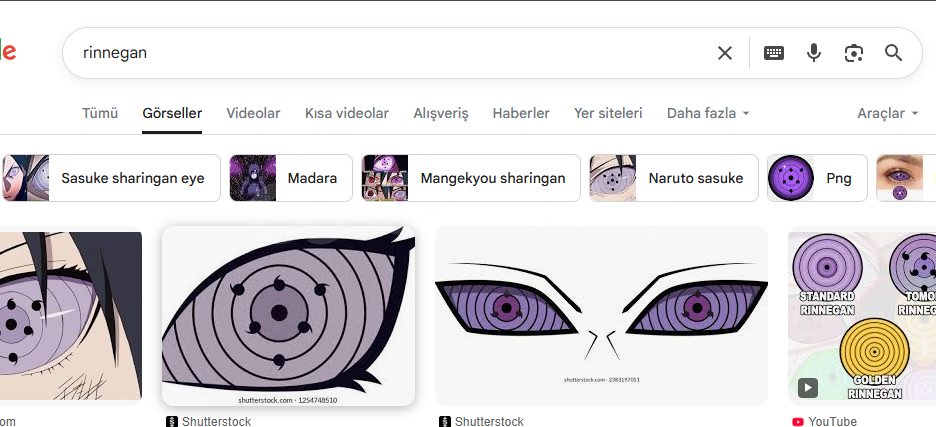Select Sasuke sharingan eye suggestion chip
The width and height of the screenshot is (936, 427).
110,178
